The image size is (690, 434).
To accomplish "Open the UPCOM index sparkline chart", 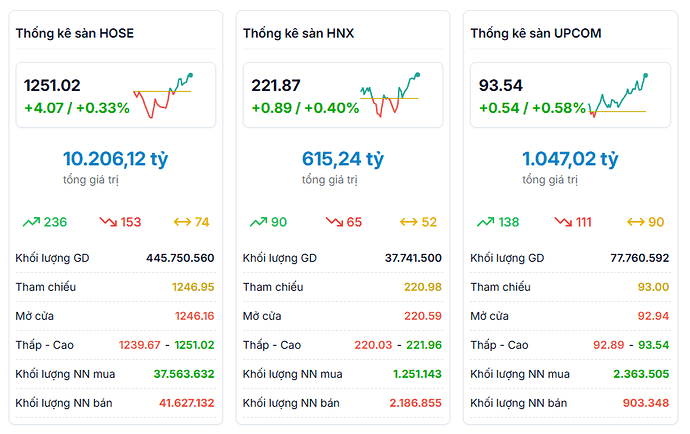I will [x=618, y=92].
